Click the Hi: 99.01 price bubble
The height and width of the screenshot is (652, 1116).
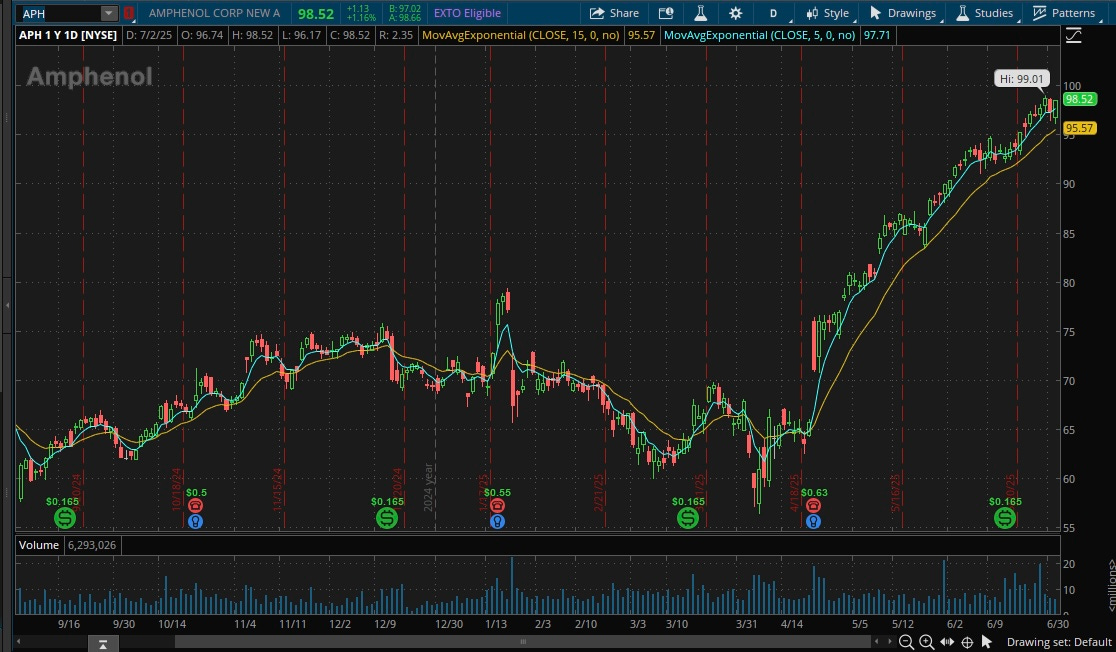tap(1021, 79)
